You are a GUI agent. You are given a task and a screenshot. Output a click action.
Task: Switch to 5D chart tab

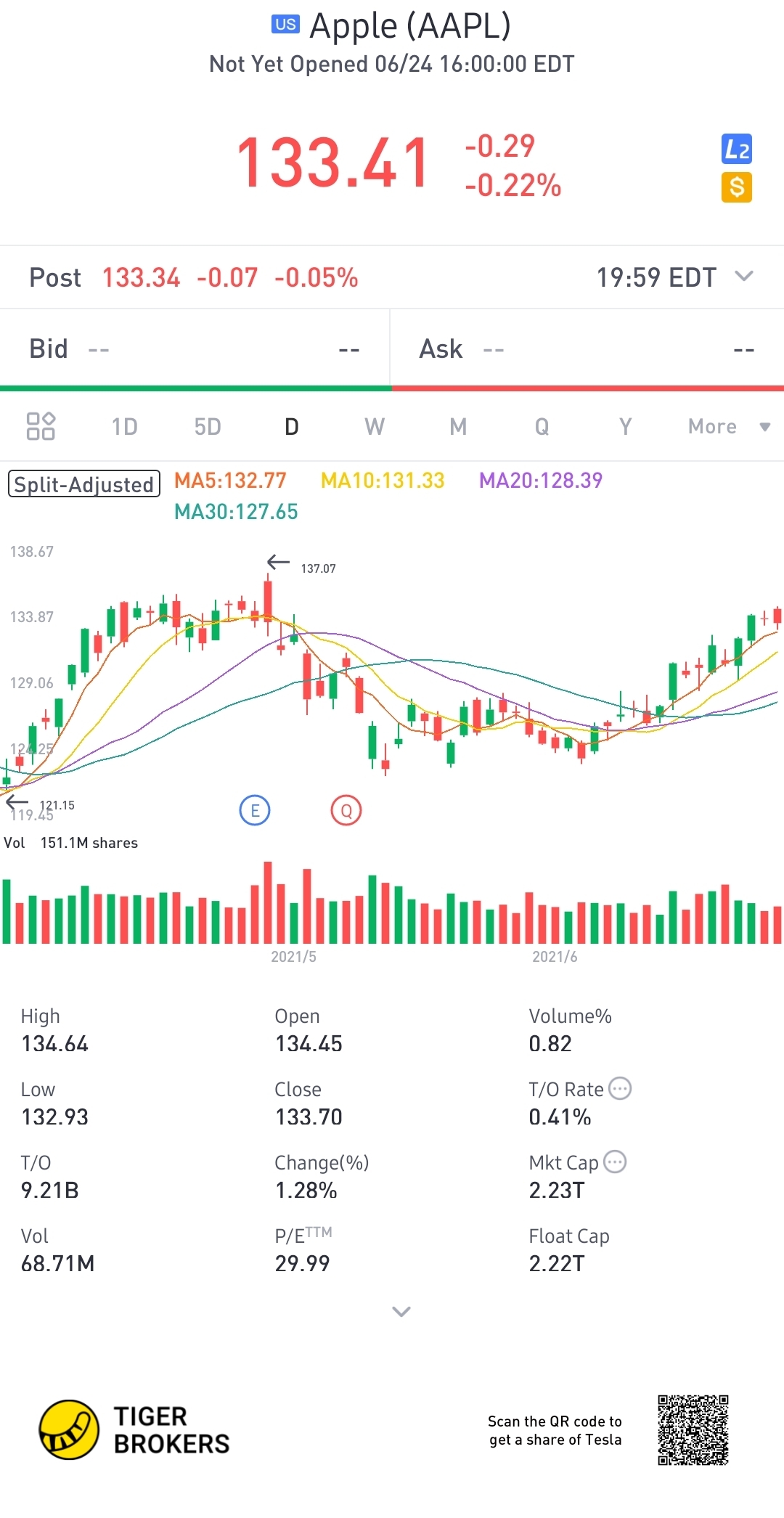coord(208,426)
